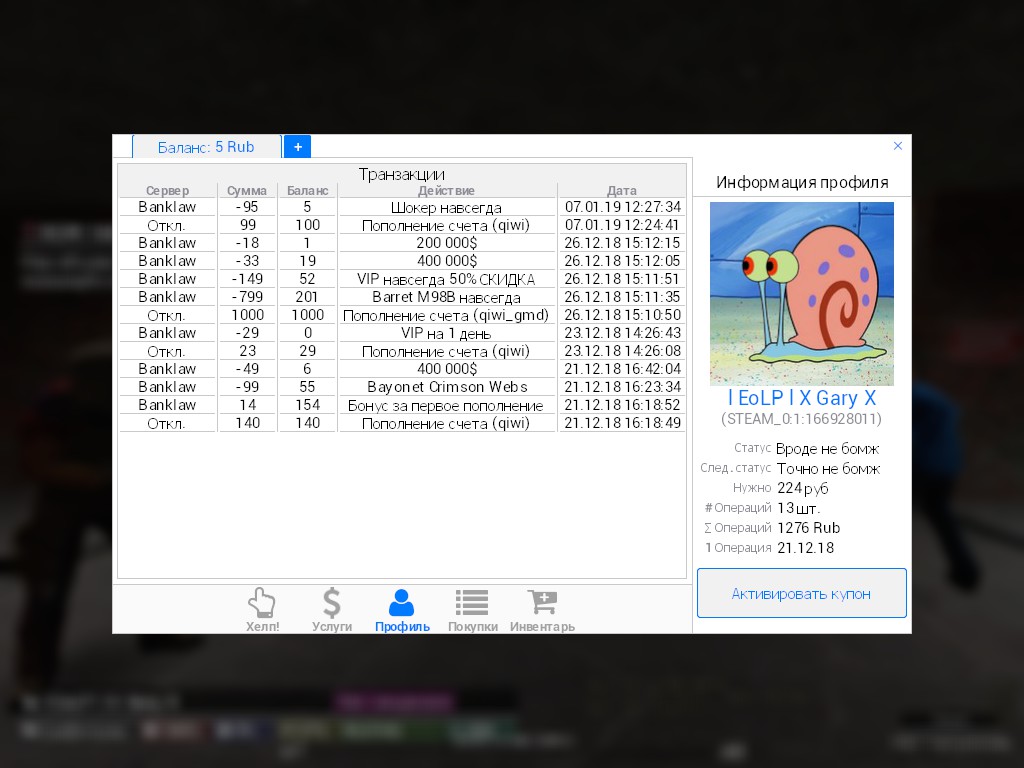The image size is (1024, 768).
Task: Click the Gary snail profile avatar
Action: point(801,293)
